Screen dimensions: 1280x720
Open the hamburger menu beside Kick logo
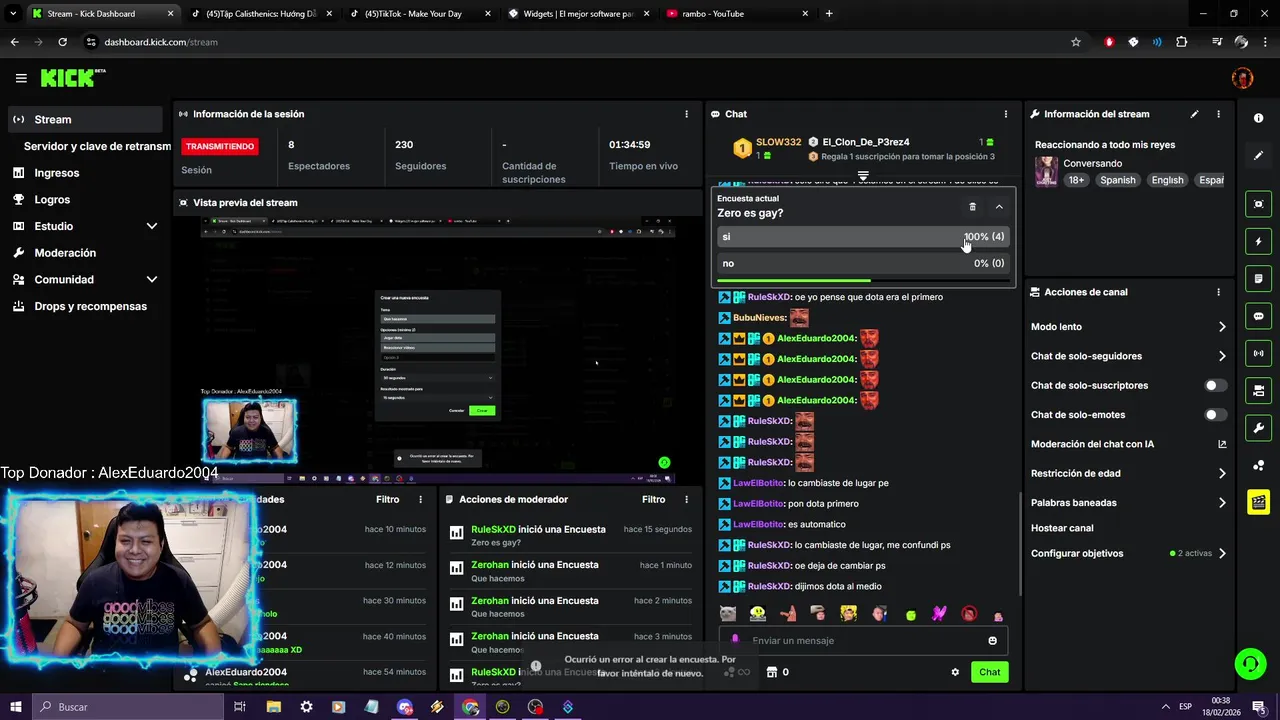click(21, 78)
